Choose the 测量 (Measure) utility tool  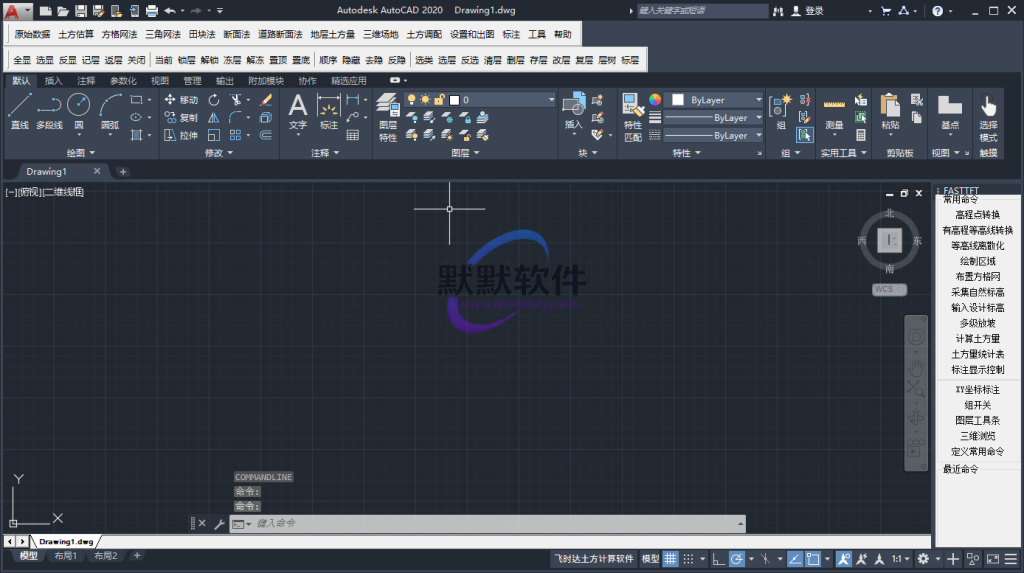834,110
